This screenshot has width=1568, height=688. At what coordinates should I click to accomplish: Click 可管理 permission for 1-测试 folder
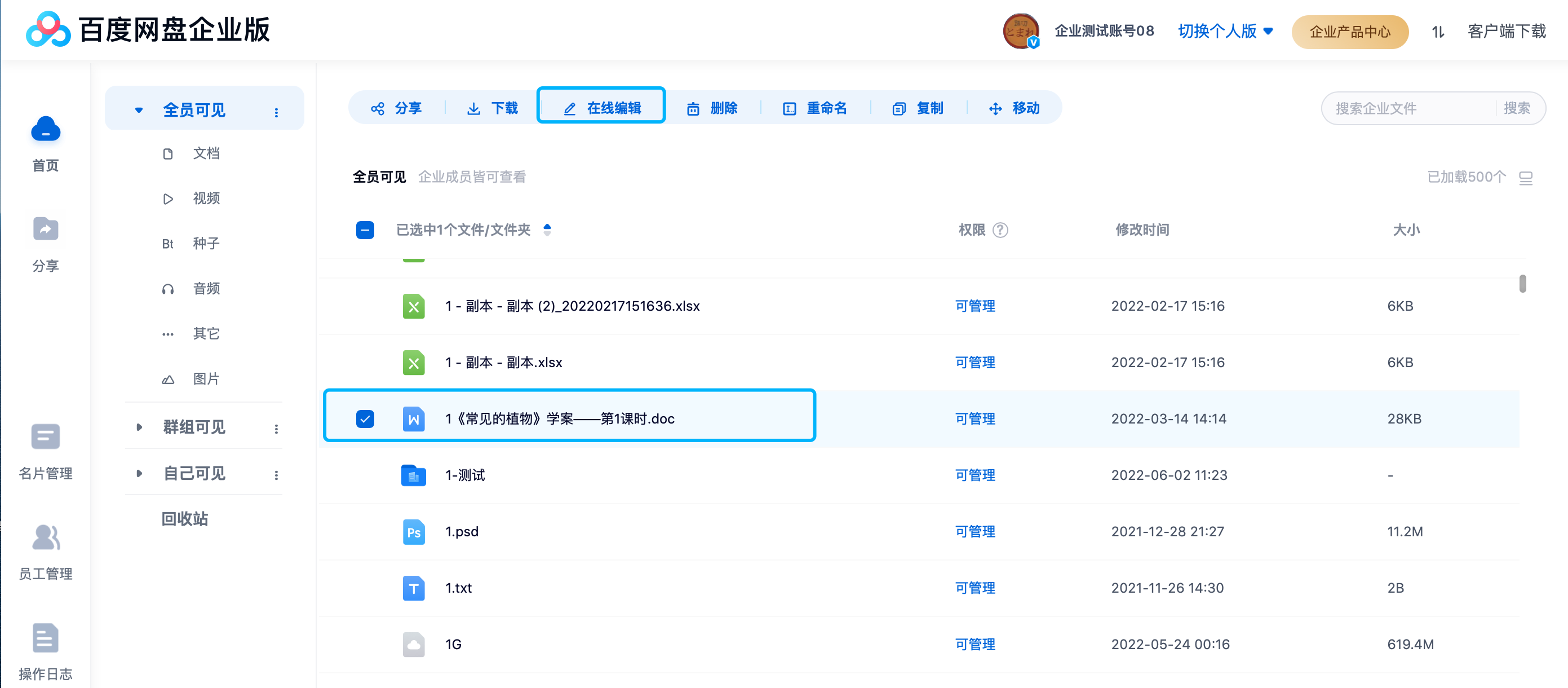click(975, 475)
